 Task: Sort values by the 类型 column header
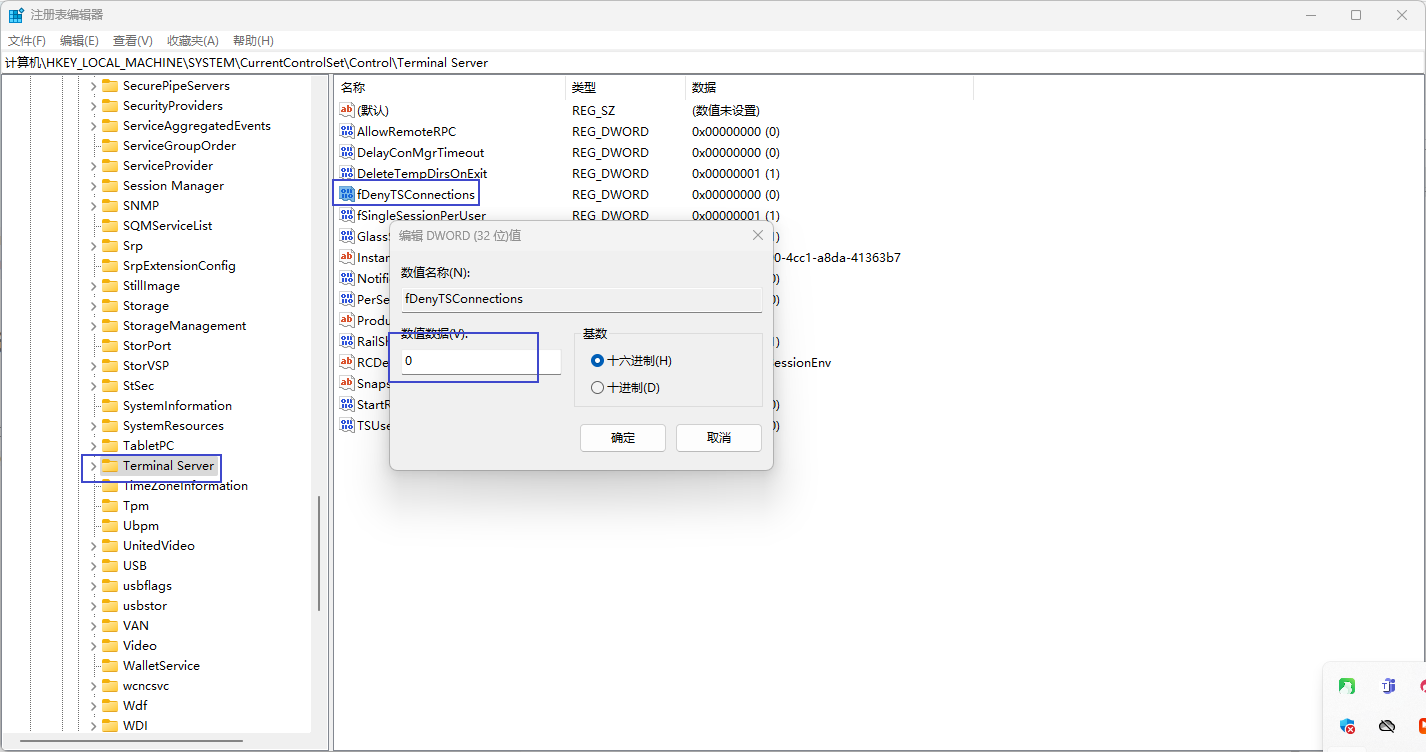[626, 88]
